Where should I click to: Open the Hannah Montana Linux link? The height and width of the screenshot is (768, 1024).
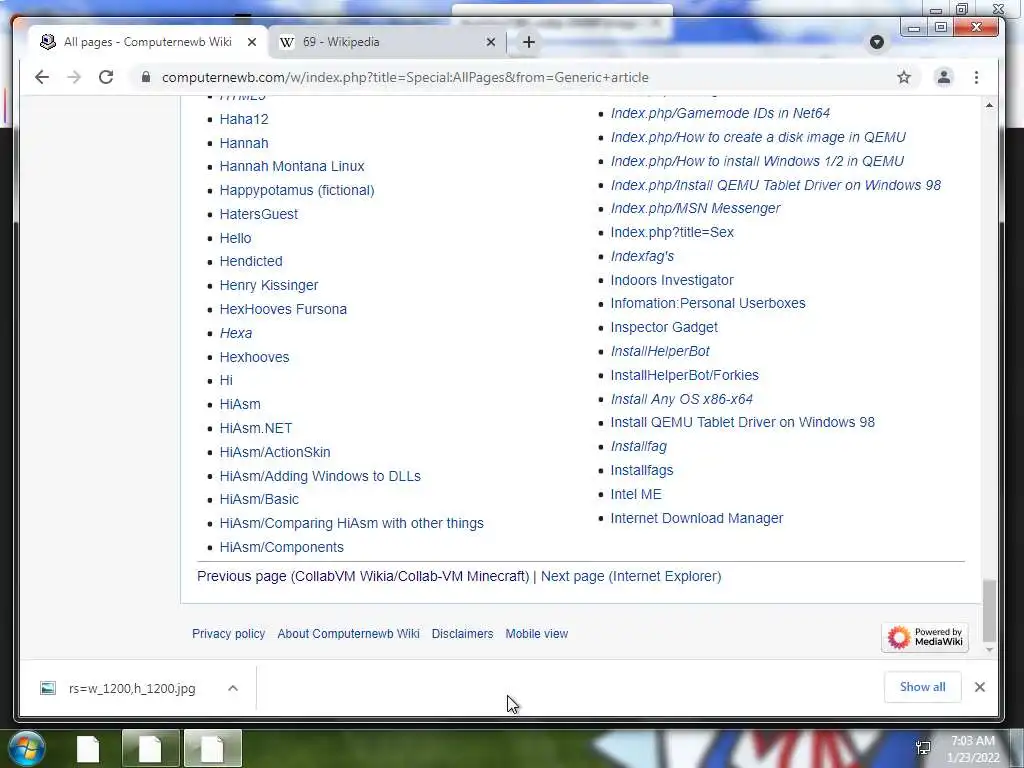292,166
